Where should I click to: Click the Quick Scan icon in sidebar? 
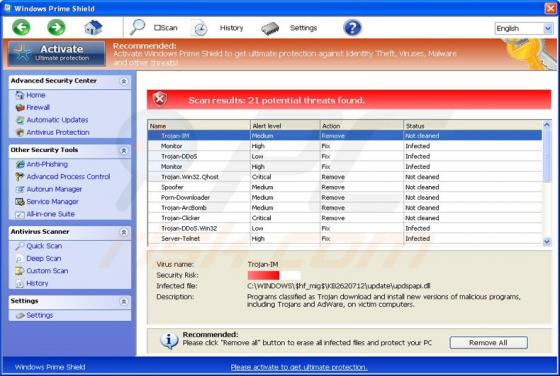(20, 246)
